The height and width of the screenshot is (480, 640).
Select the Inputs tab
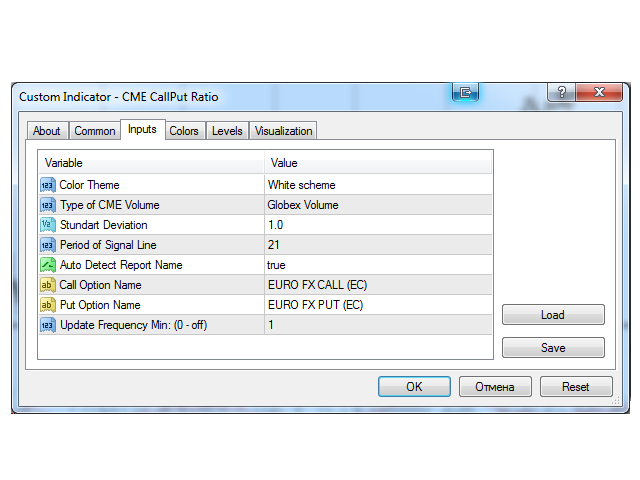[x=142, y=129]
